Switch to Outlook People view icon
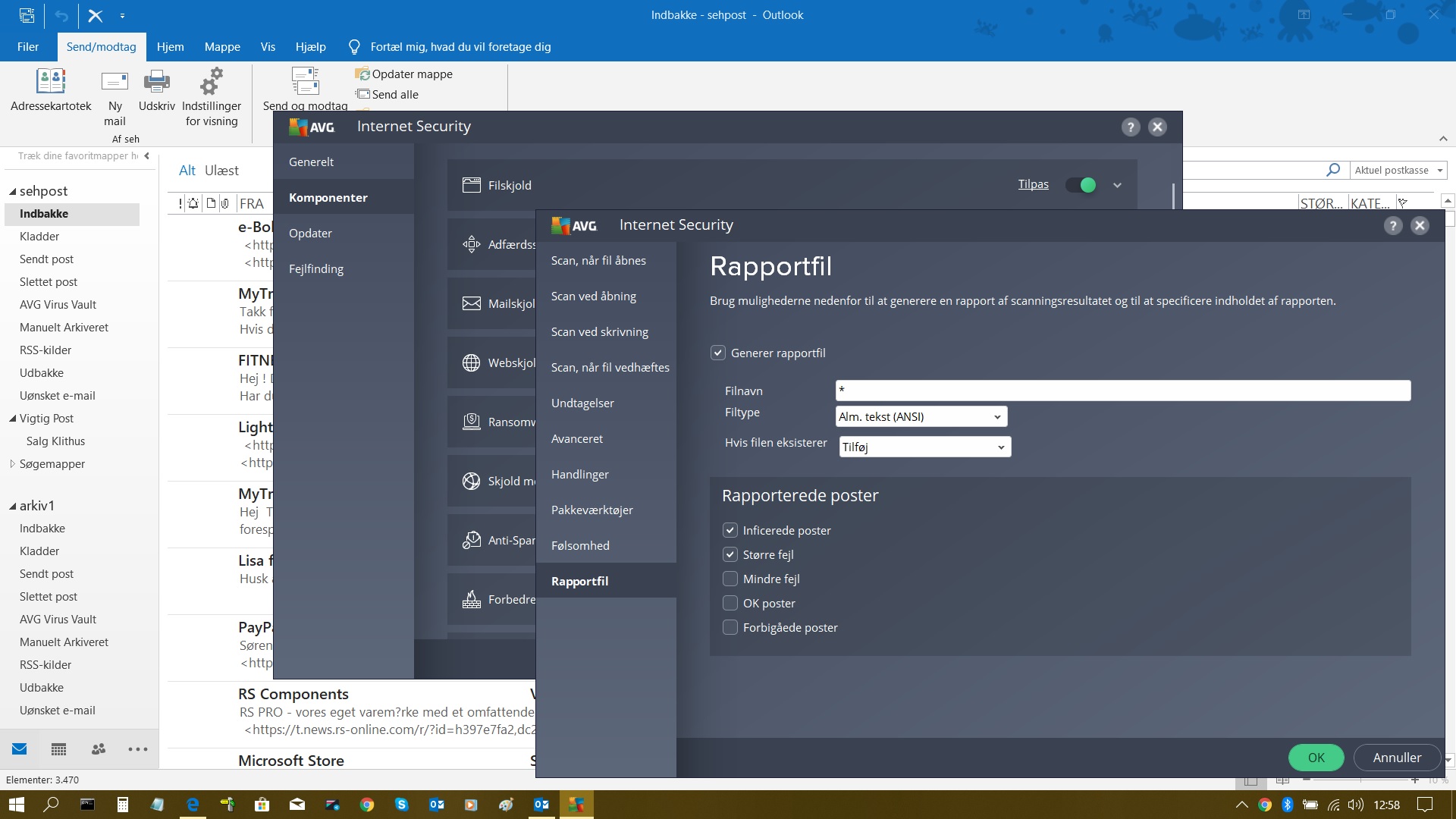1456x819 pixels. 99,749
